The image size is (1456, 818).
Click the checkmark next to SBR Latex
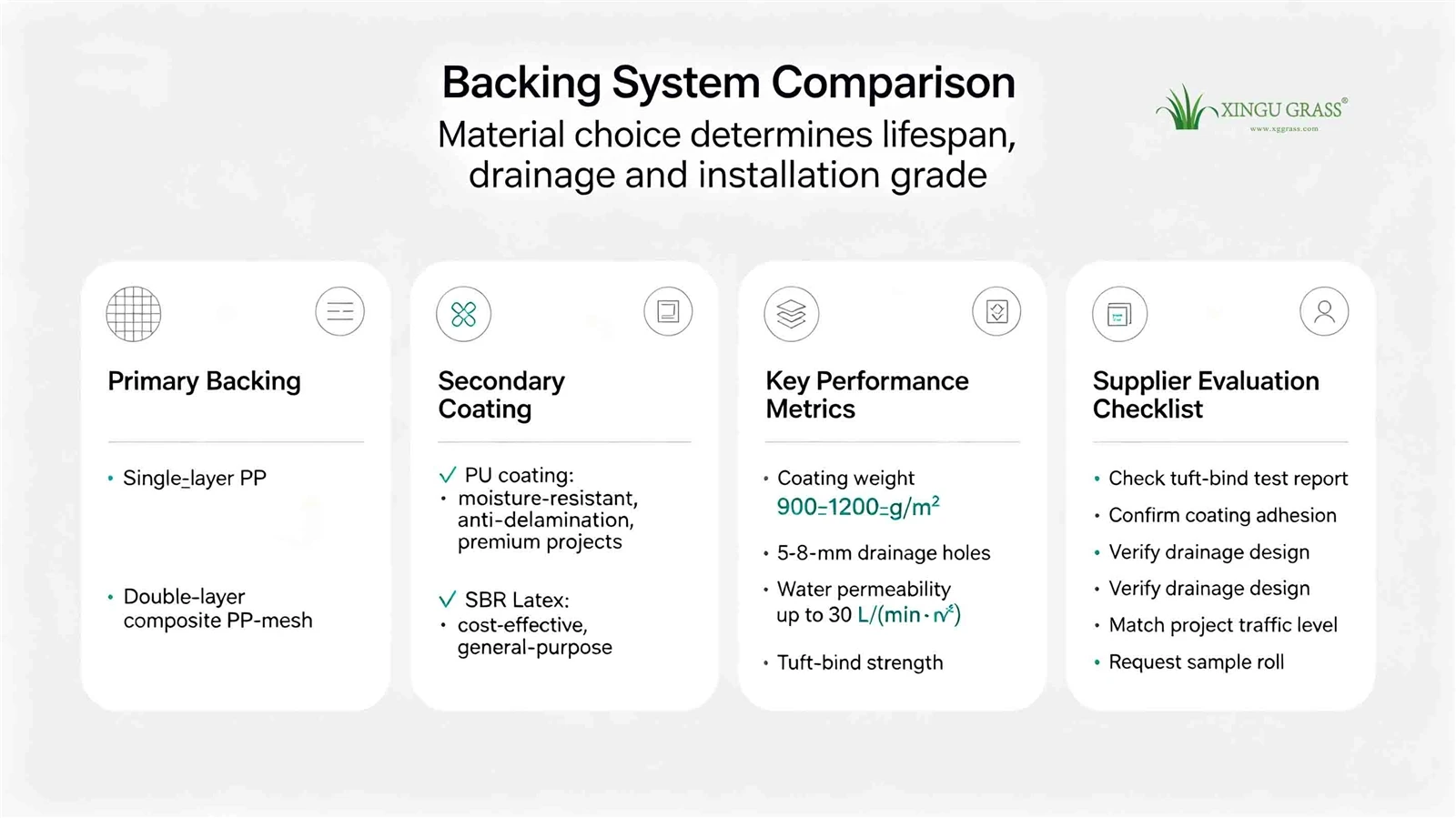tap(447, 600)
